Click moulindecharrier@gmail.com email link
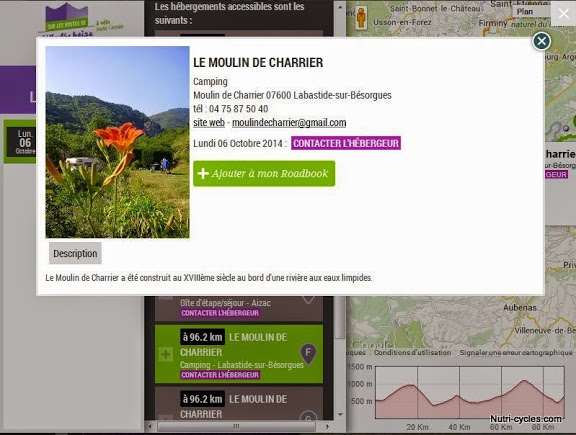The height and width of the screenshot is (435, 576). tap(289, 123)
